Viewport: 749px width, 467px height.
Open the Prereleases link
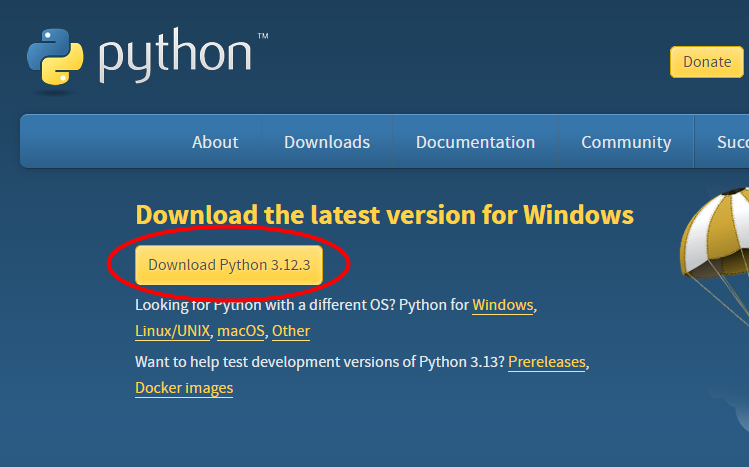[x=547, y=362]
